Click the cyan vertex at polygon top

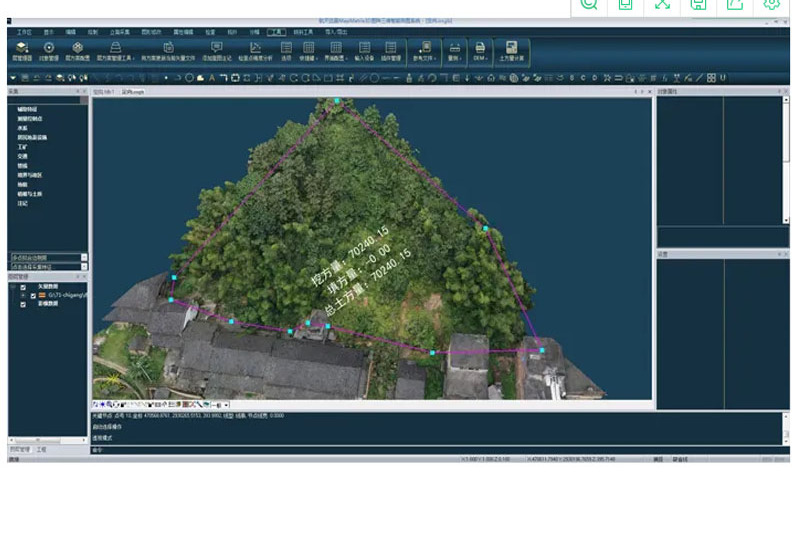point(337,101)
